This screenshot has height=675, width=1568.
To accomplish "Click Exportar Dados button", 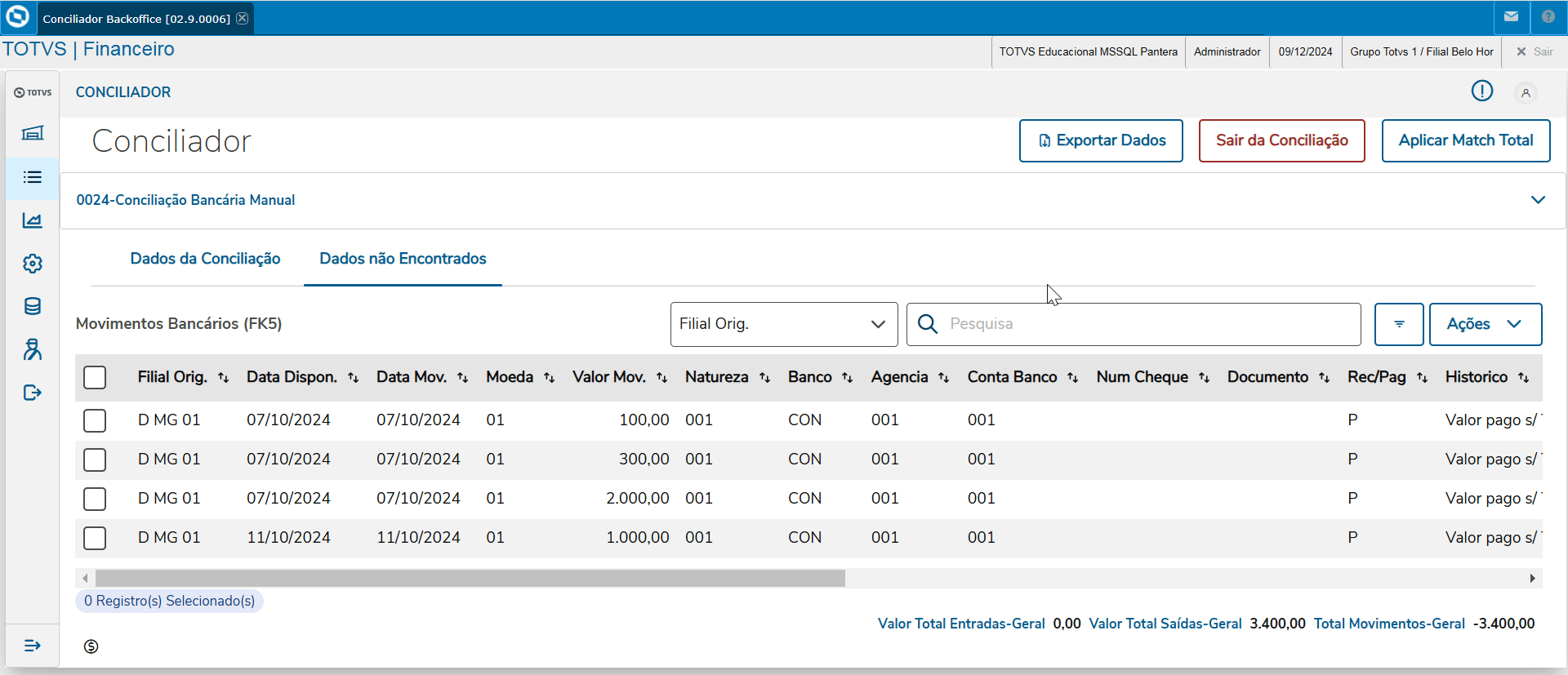I will [1101, 140].
